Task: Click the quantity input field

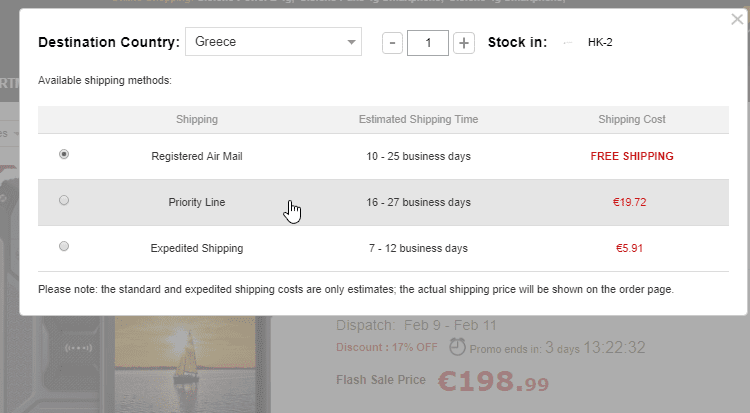Action: 428,43
